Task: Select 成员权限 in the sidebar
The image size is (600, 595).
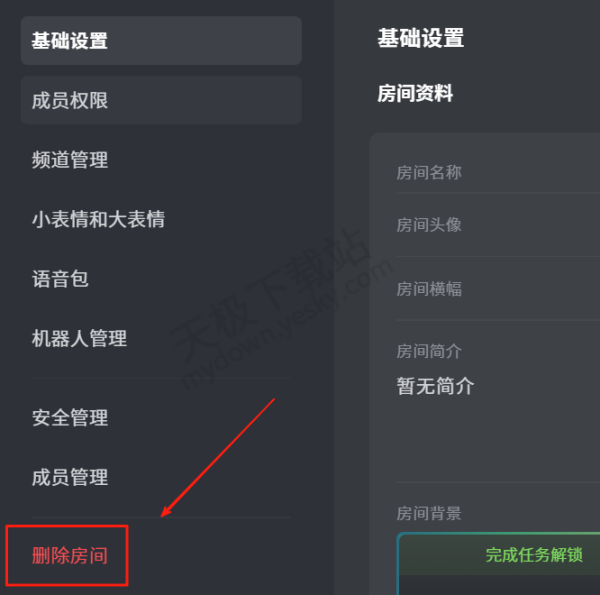Action: pyautogui.click(x=161, y=100)
